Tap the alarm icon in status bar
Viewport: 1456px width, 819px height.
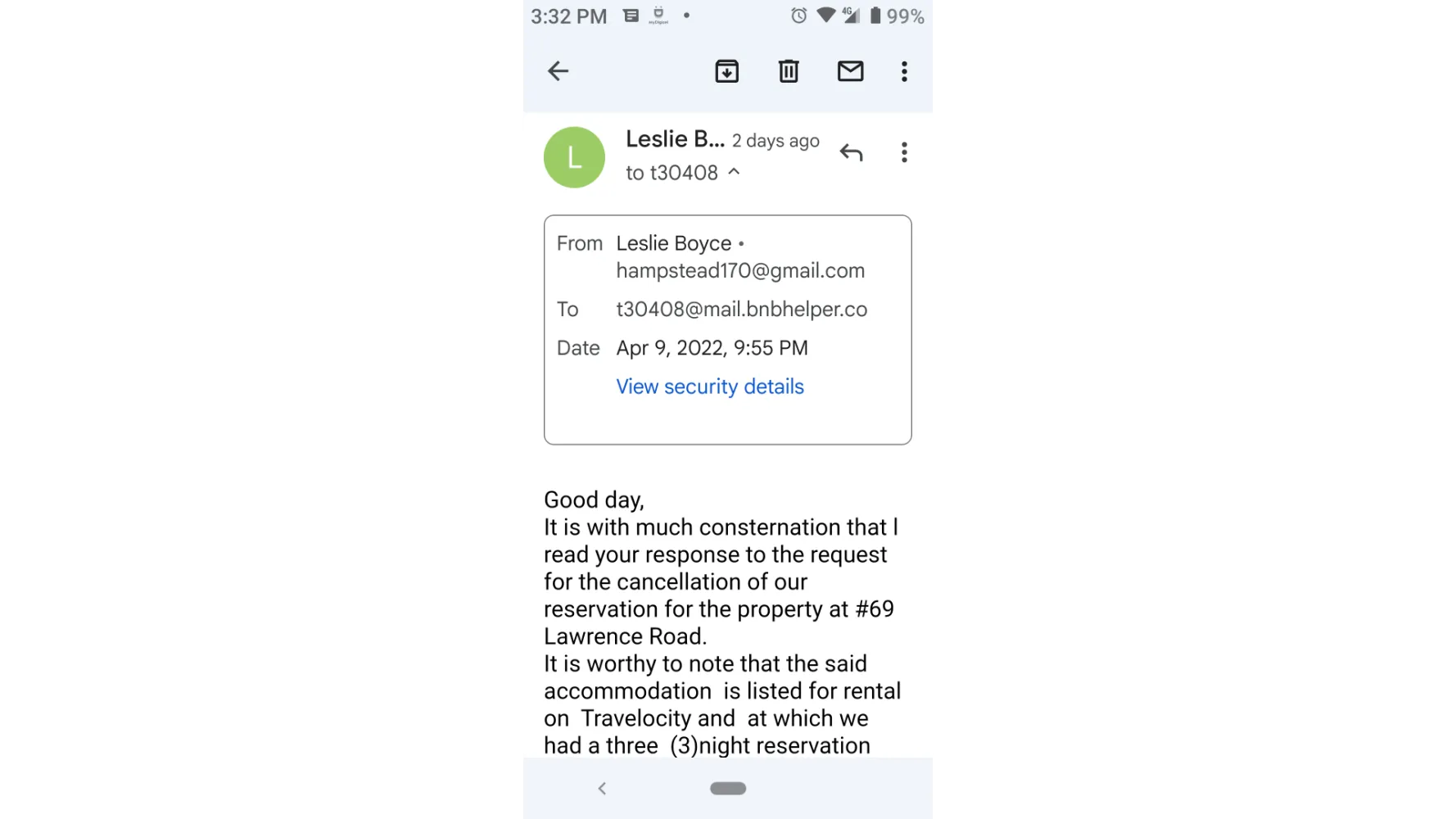coord(798,16)
